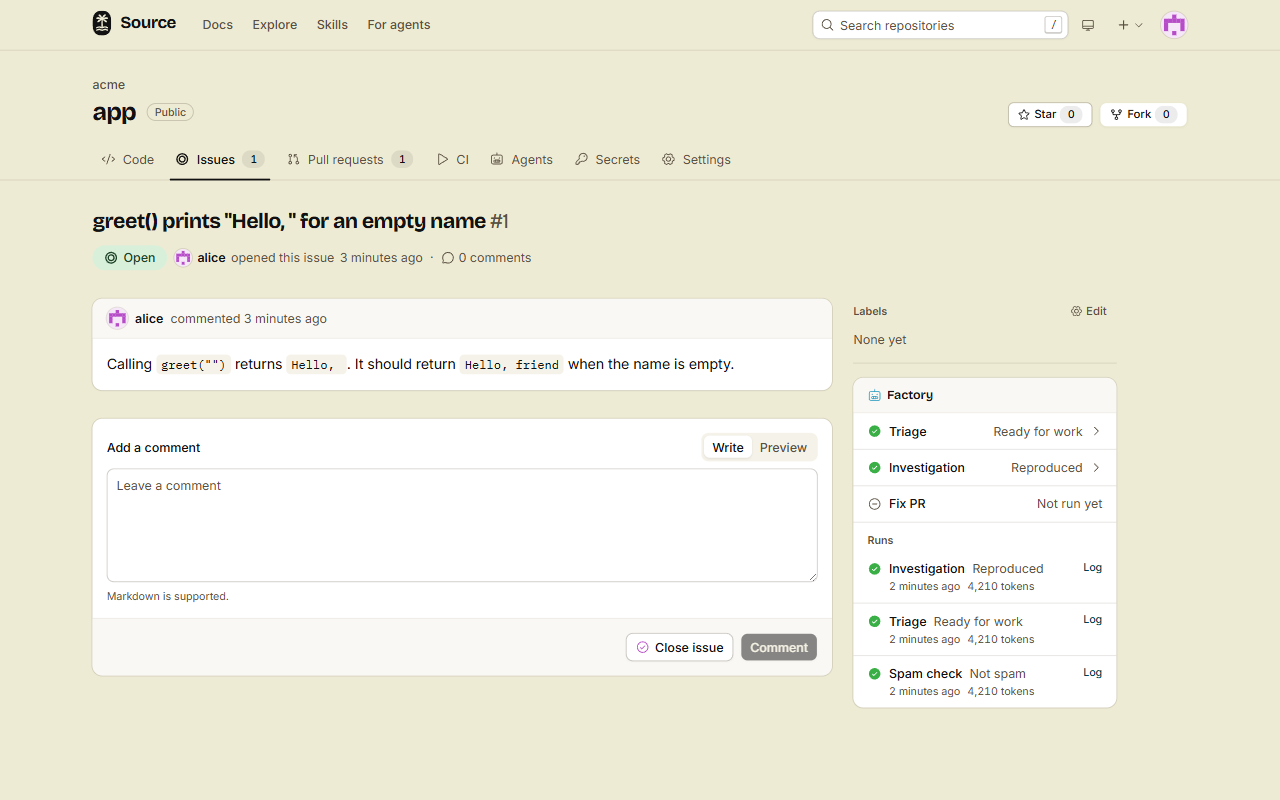Go to the Pull requests tab

[349, 160]
